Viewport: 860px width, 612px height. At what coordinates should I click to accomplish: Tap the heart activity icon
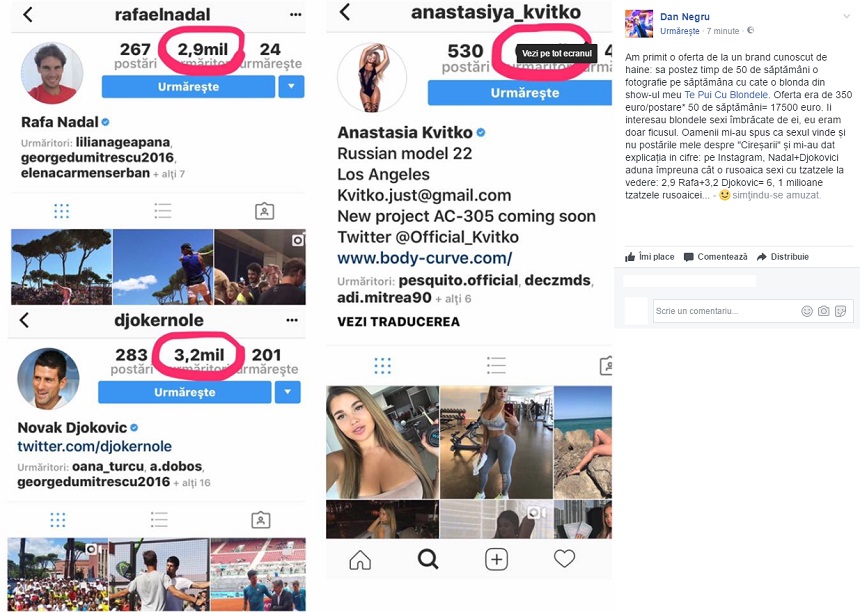click(564, 559)
